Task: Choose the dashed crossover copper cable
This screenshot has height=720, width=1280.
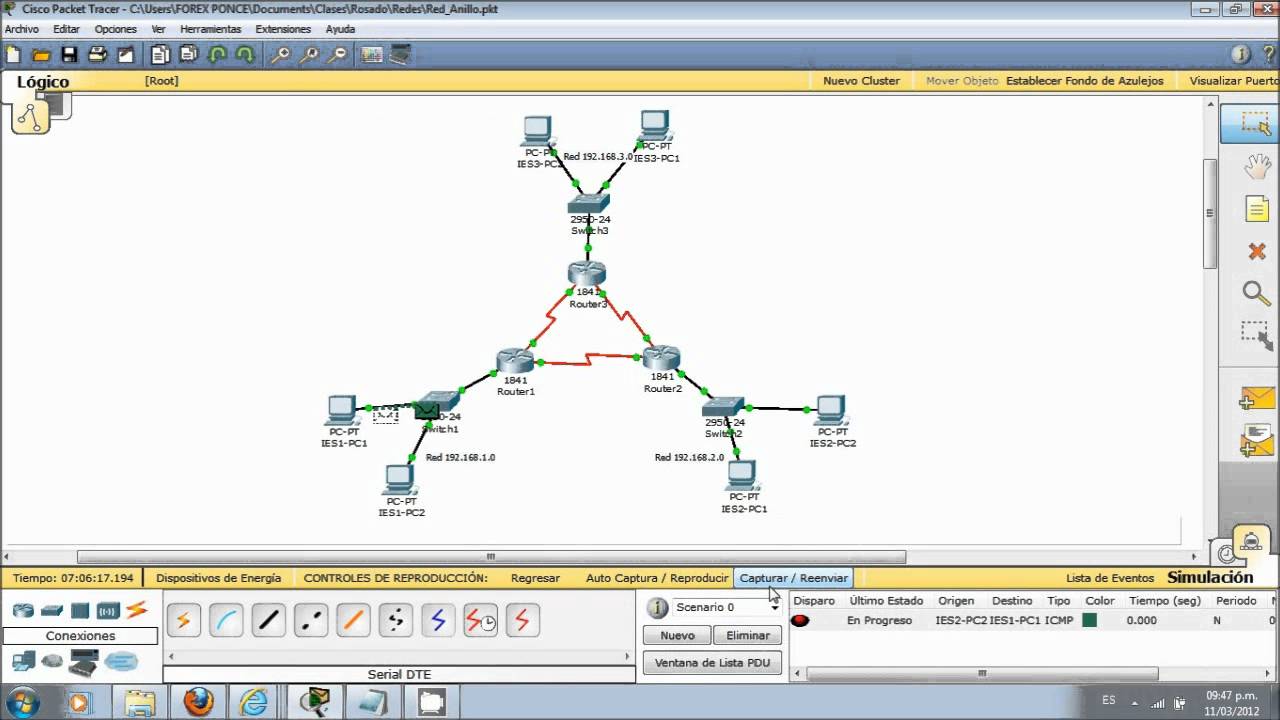Action: 311,621
